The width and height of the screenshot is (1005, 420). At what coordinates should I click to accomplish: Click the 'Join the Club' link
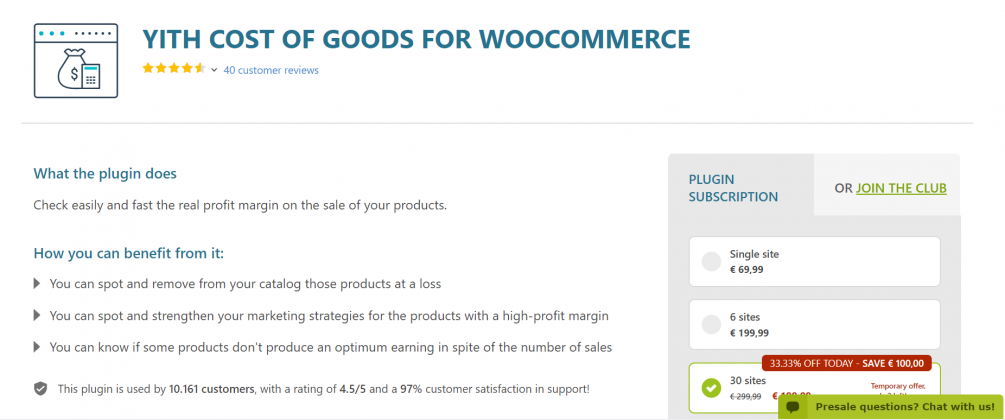point(901,188)
